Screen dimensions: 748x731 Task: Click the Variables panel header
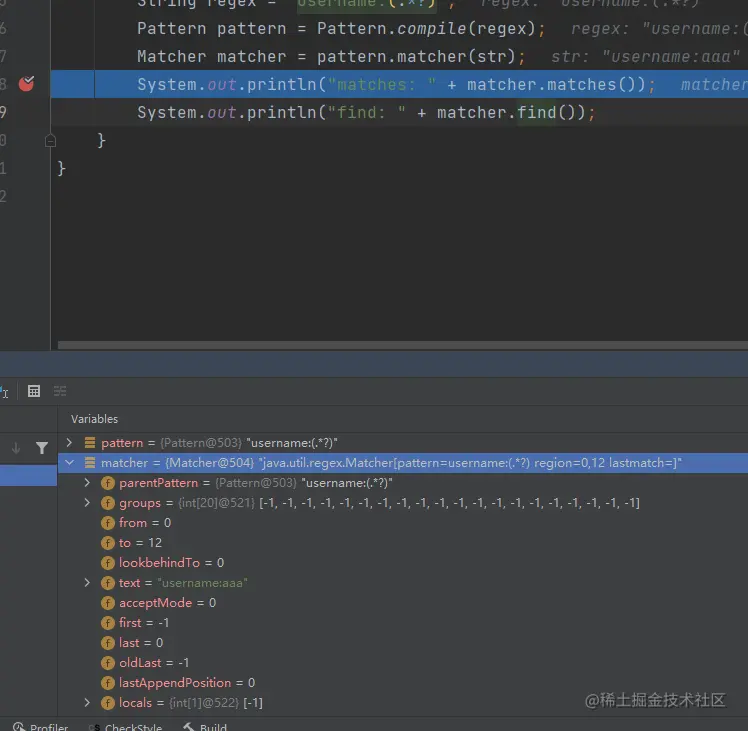[94, 419]
